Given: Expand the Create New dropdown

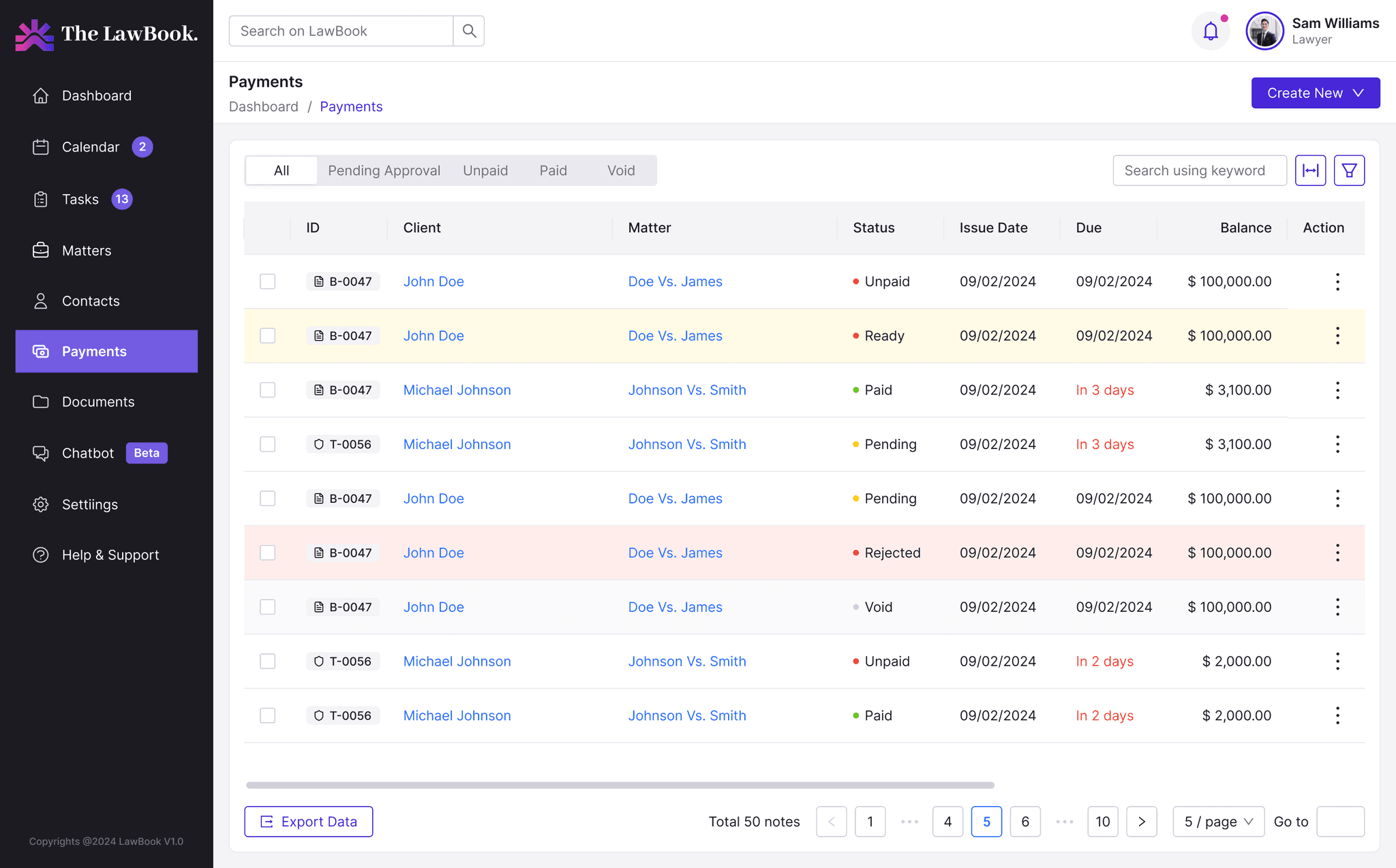Looking at the screenshot, I should (x=1316, y=93).
